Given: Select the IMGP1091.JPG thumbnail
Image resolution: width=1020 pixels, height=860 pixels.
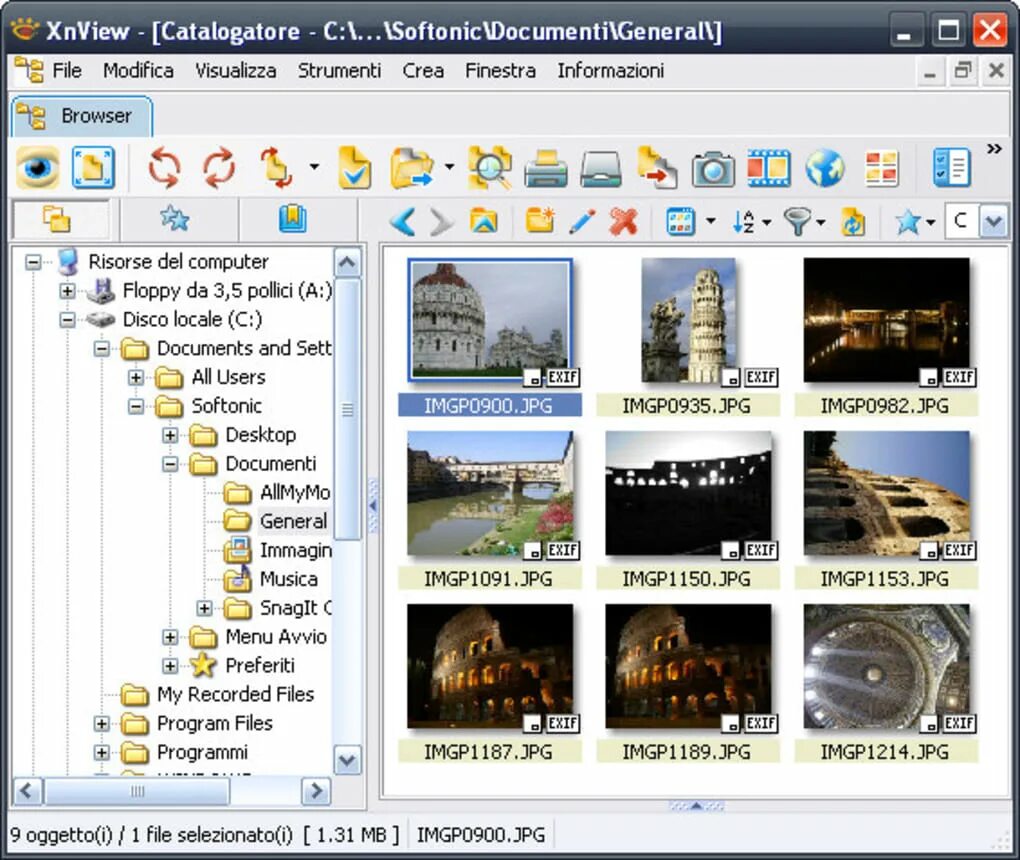Looking at the screenshot, I should tap(491, 494).
